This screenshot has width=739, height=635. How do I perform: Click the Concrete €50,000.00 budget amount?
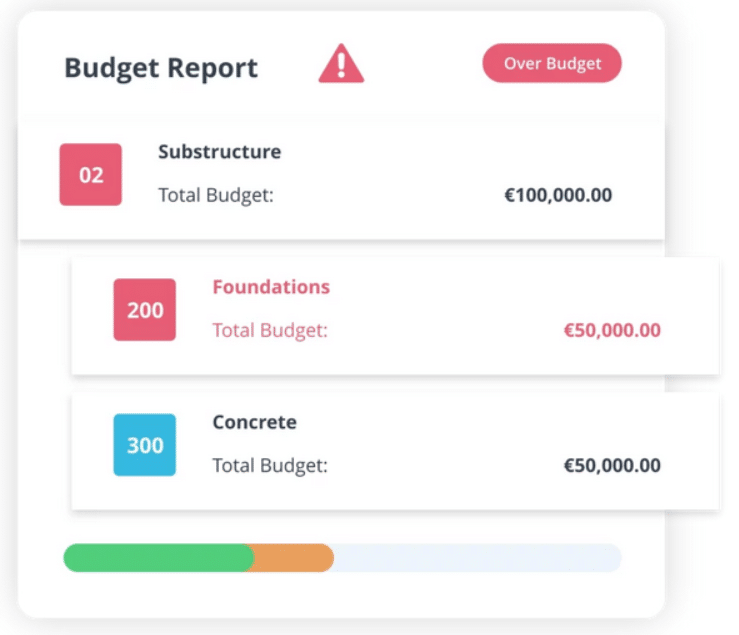[612, 465]
